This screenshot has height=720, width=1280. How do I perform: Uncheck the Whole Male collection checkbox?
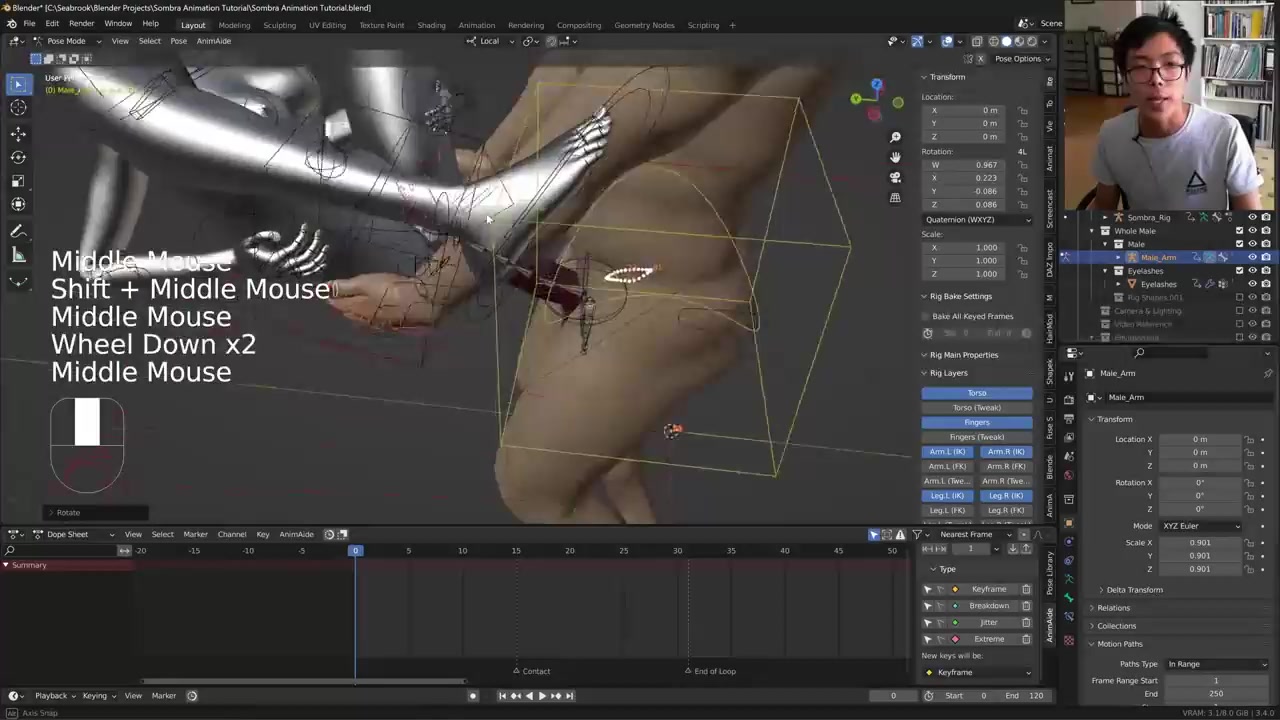coord(1239,231)
